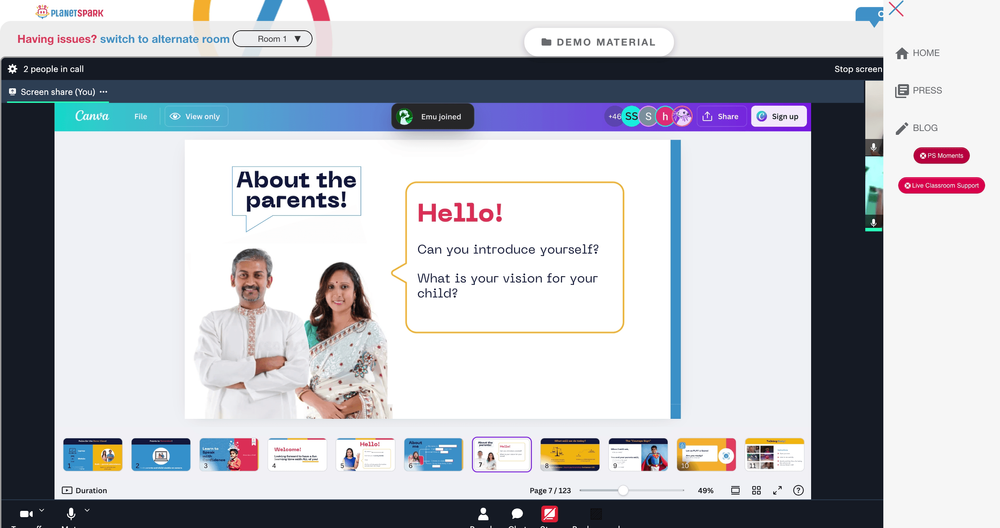This screenshot has width=1000, height=528.
Task: Open the Room 1 dropdown
Action: tap(273, 39)
